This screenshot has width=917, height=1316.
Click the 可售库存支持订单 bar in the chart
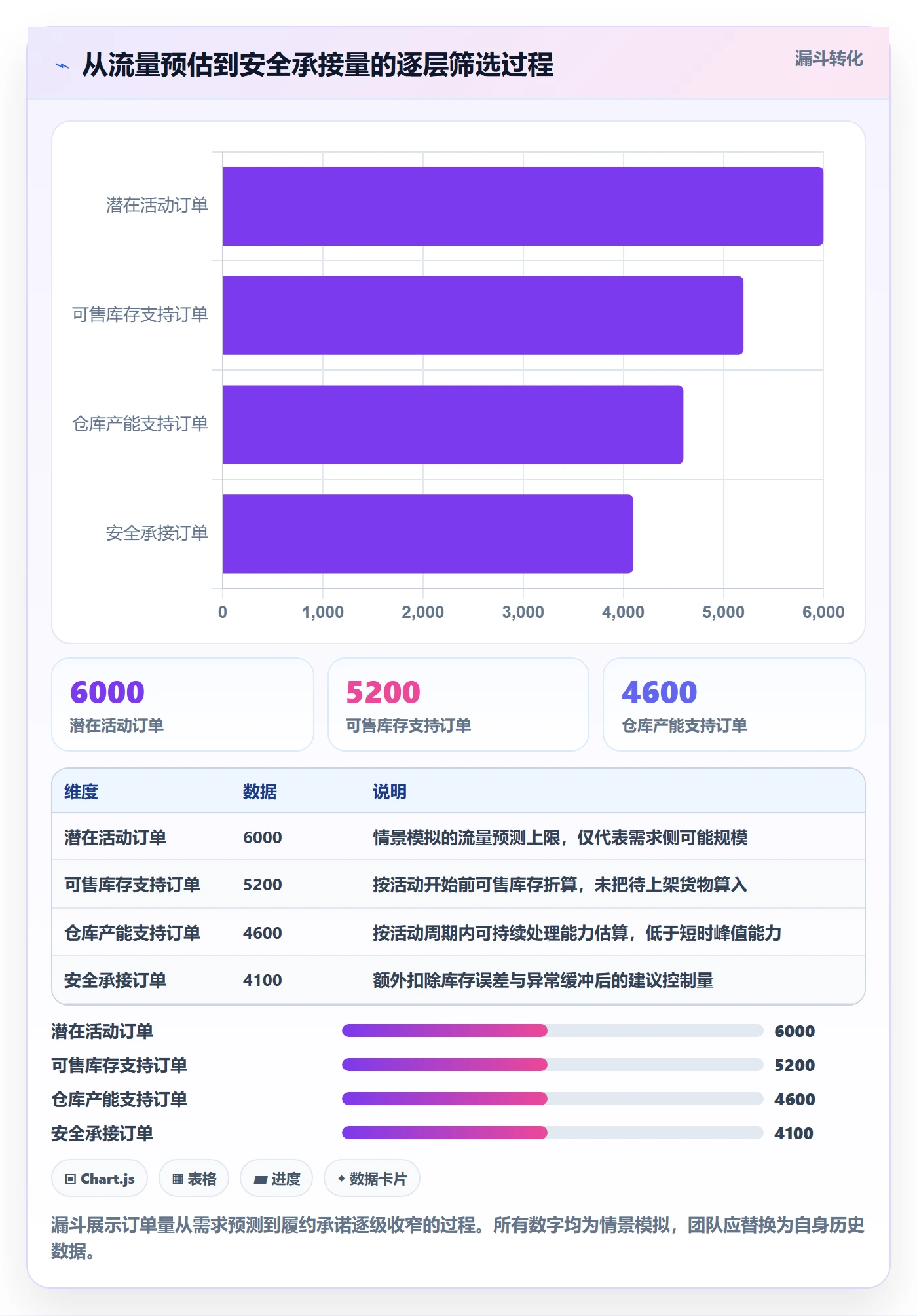point(483,316)
